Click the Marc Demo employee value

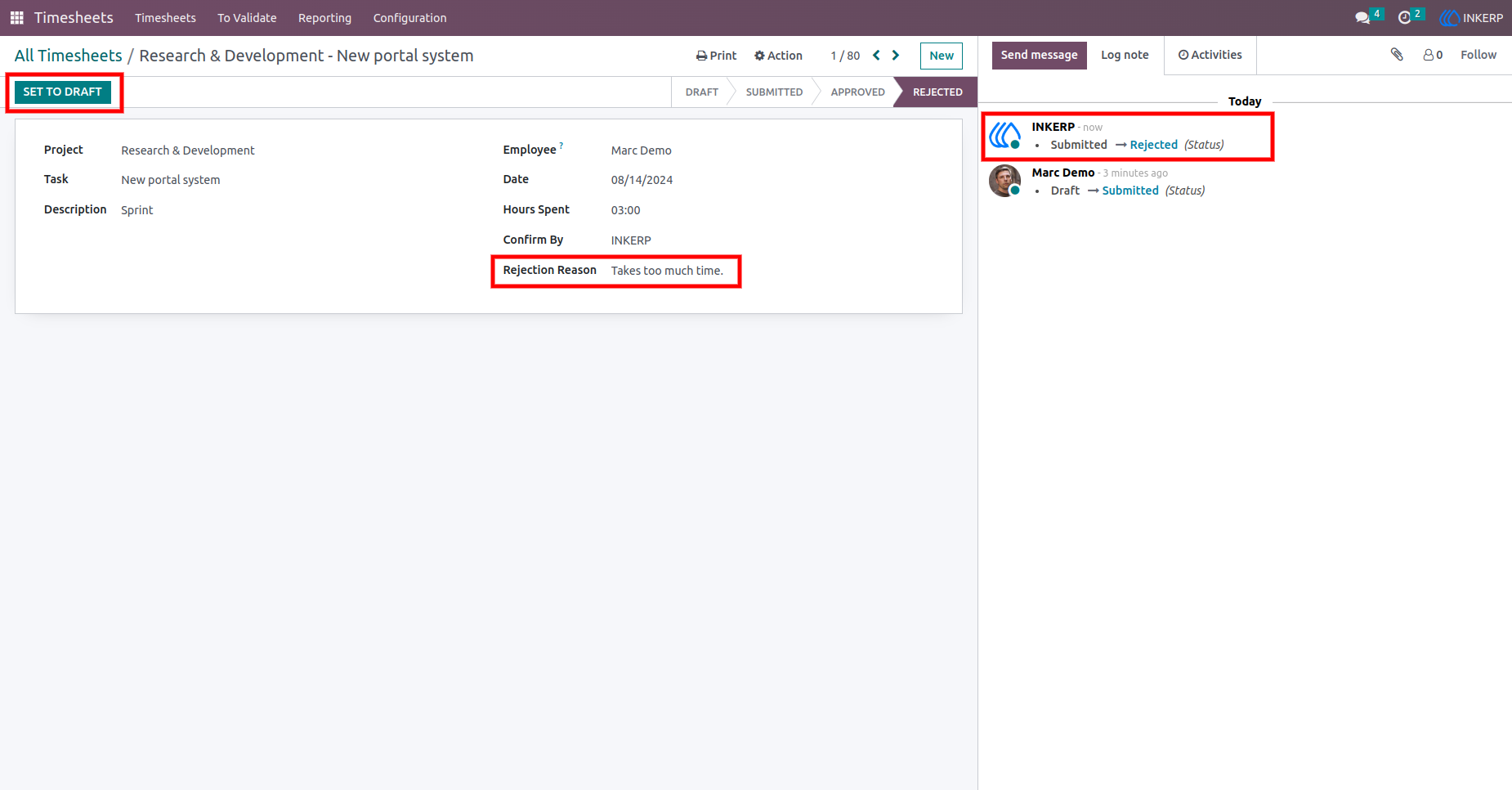(642, 150)
